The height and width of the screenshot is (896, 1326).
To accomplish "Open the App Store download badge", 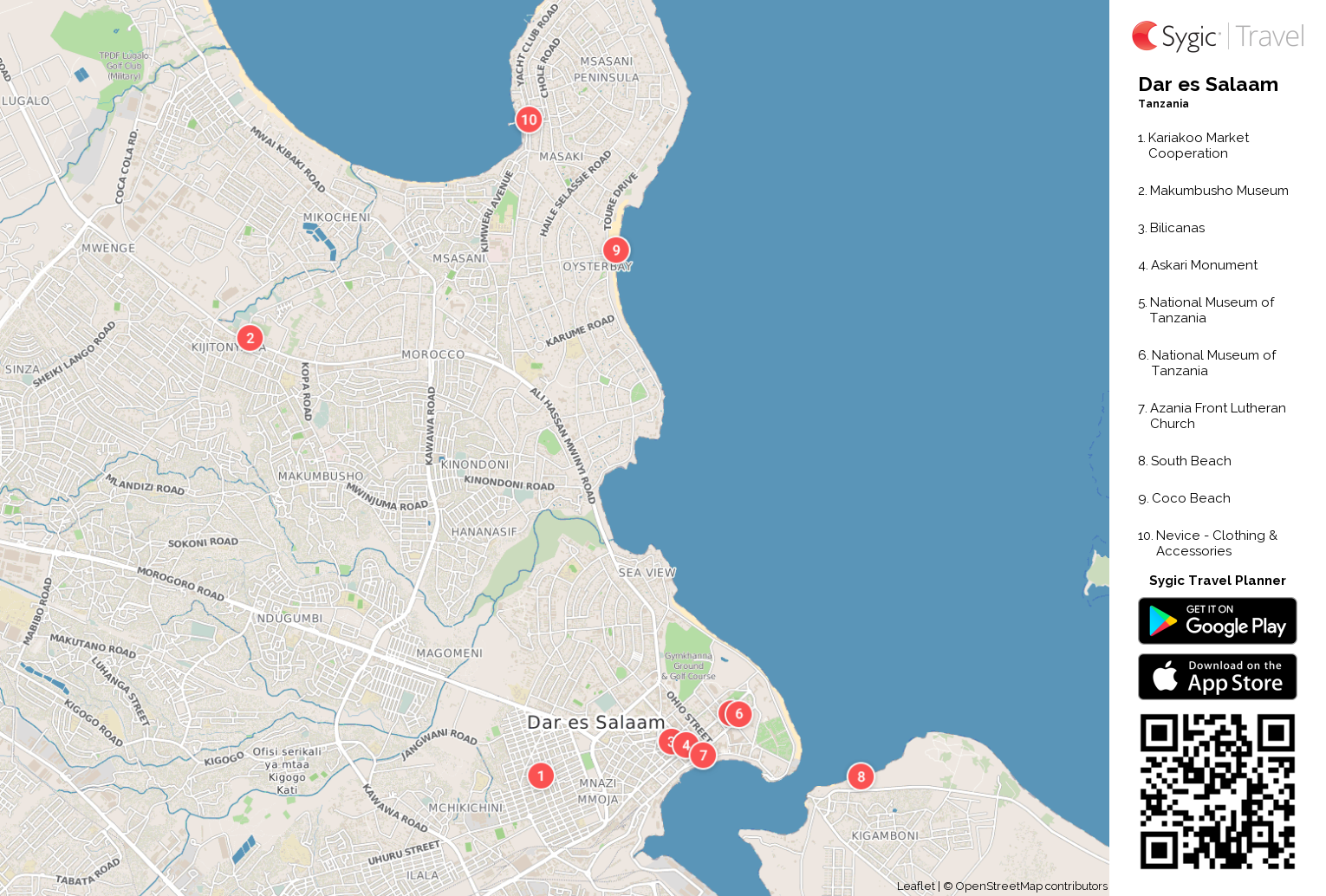I will point(1218,677).
